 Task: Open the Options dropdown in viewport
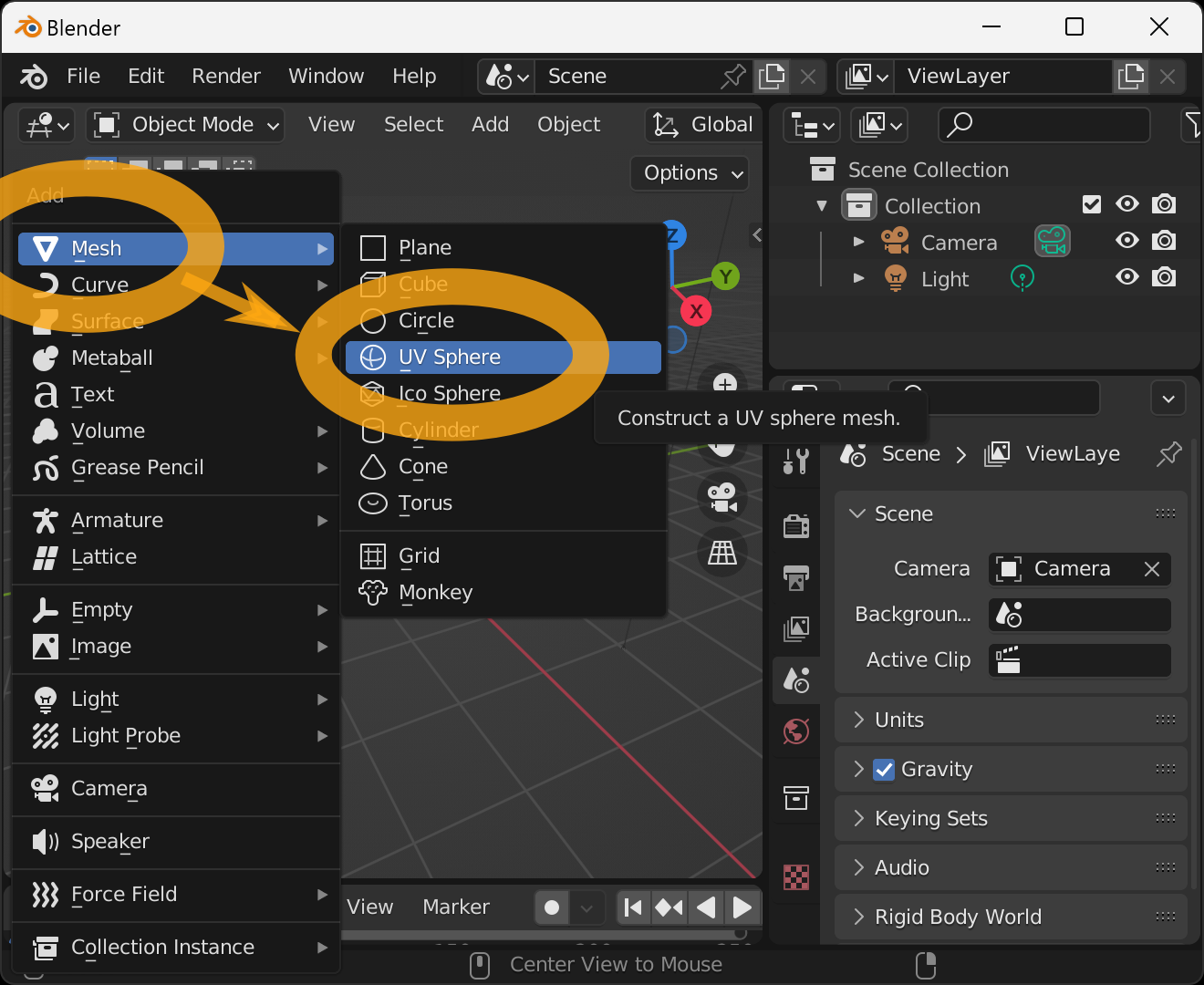(x=690, y=173)
